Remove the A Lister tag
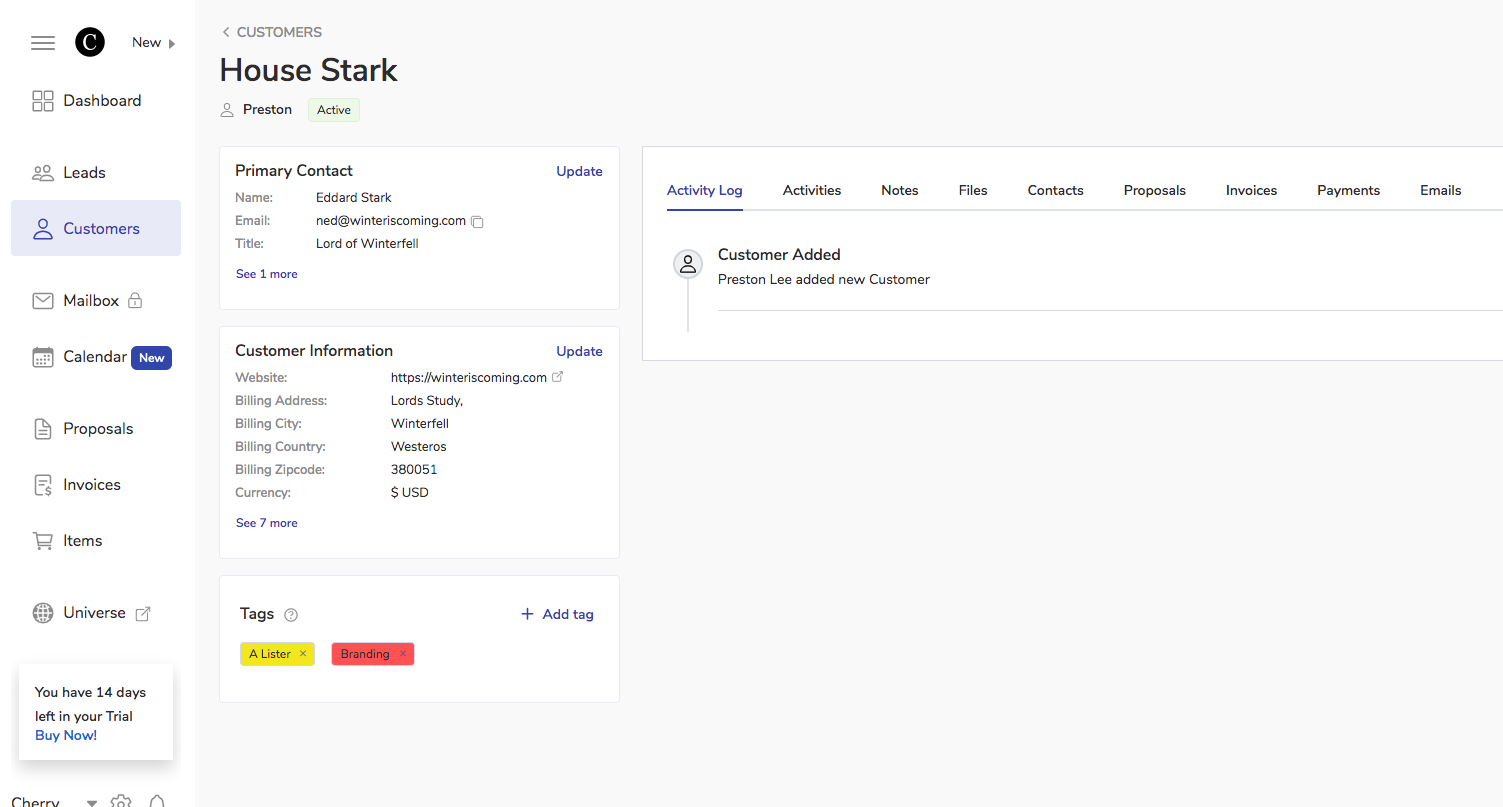 pyautogui.click(x=303, y=654)
